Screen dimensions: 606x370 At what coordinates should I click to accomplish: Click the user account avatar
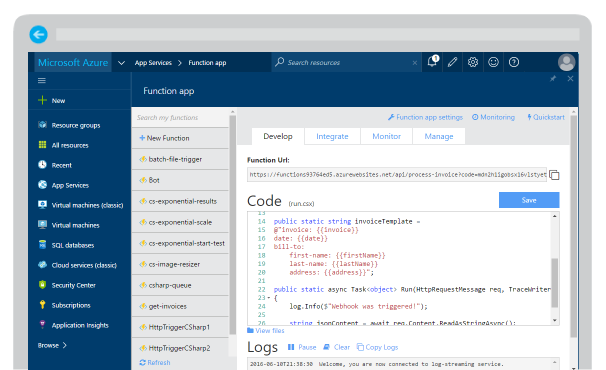(566, 62)
